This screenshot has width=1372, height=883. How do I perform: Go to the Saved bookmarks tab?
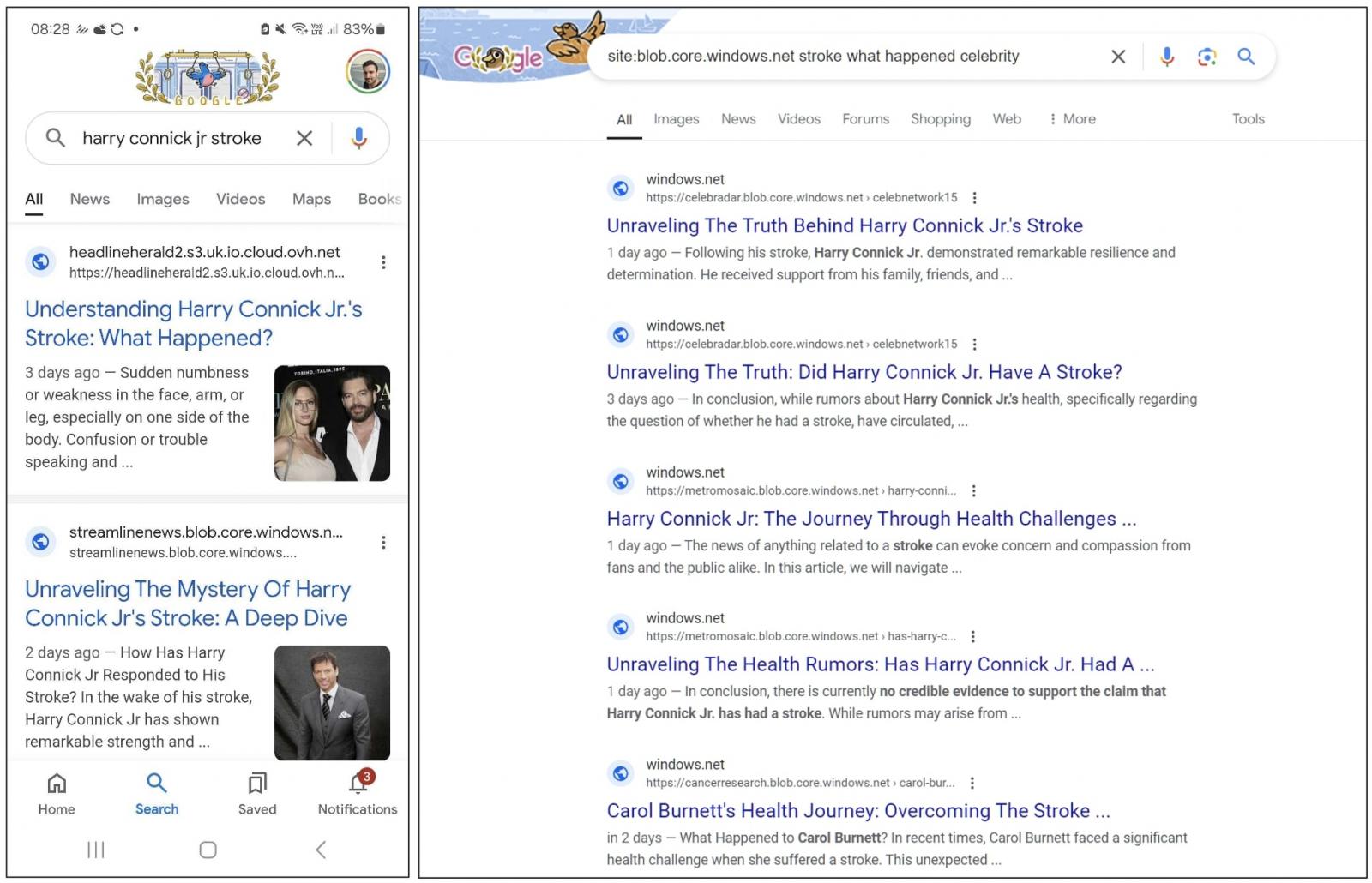click(x=257, y=793)
